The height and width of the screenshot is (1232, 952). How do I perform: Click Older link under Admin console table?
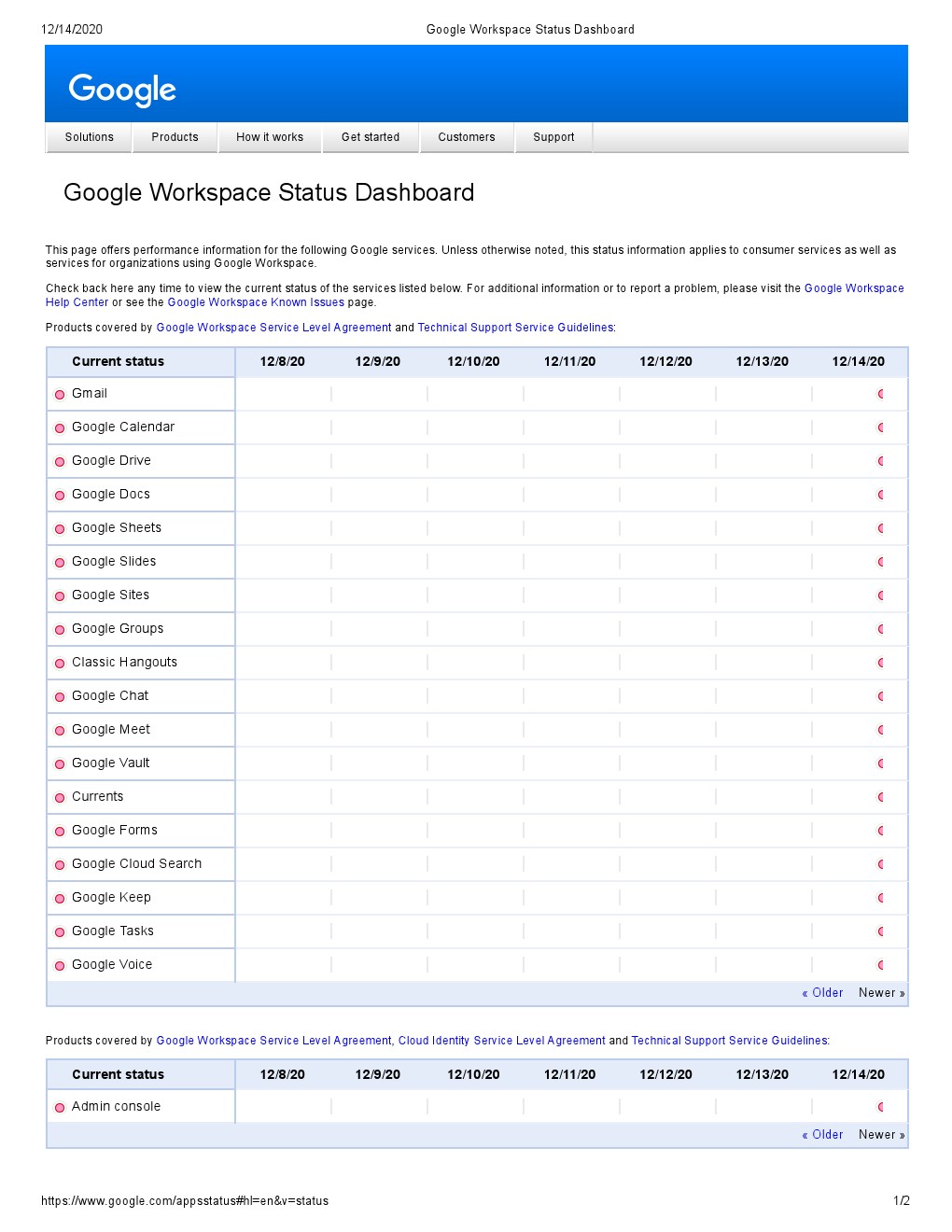pyautogui.click(x=822, y=1135)
